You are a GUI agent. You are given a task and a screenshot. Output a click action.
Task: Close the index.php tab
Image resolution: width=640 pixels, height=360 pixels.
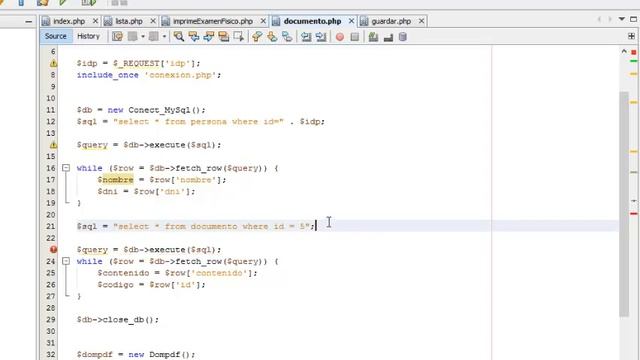[95, 21]
